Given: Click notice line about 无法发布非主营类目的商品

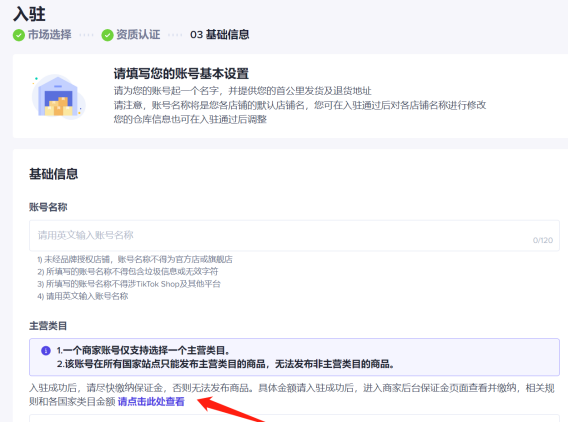Looking at the screenshot, I should pyautogui.click(x=225, y=364).
